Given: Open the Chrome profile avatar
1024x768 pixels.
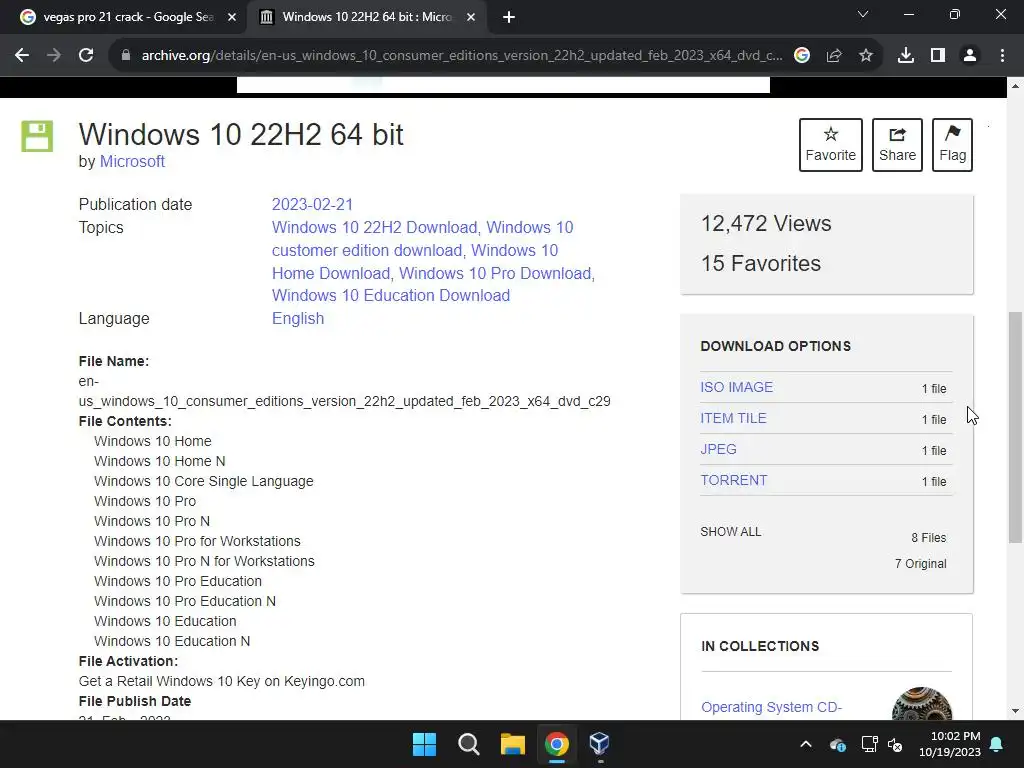Looking at the screenshot, I should pos(970,56).
